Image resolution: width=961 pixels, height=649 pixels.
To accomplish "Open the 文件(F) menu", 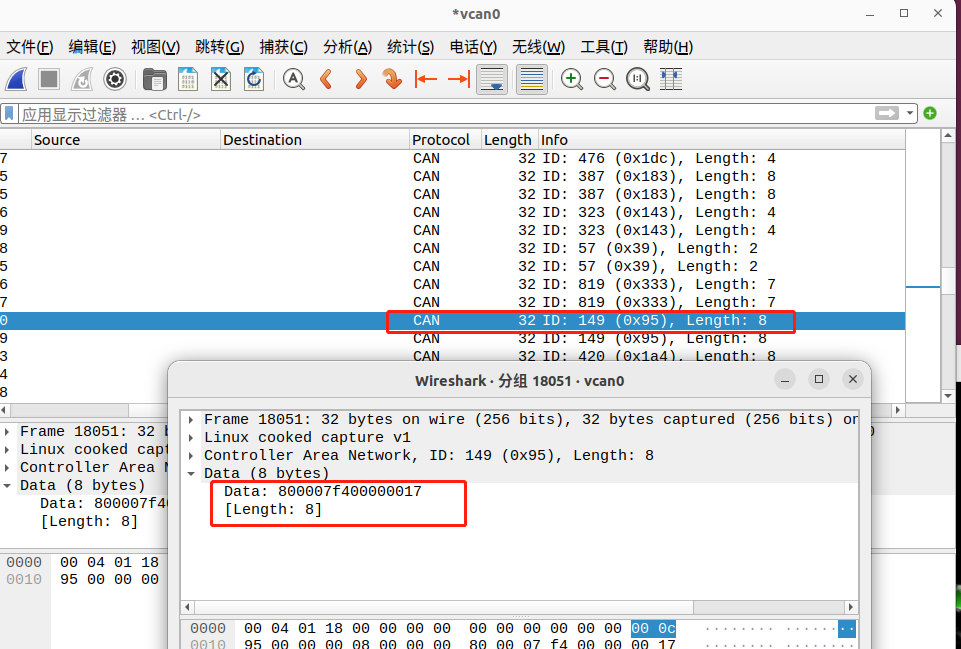I will (29, 47).
